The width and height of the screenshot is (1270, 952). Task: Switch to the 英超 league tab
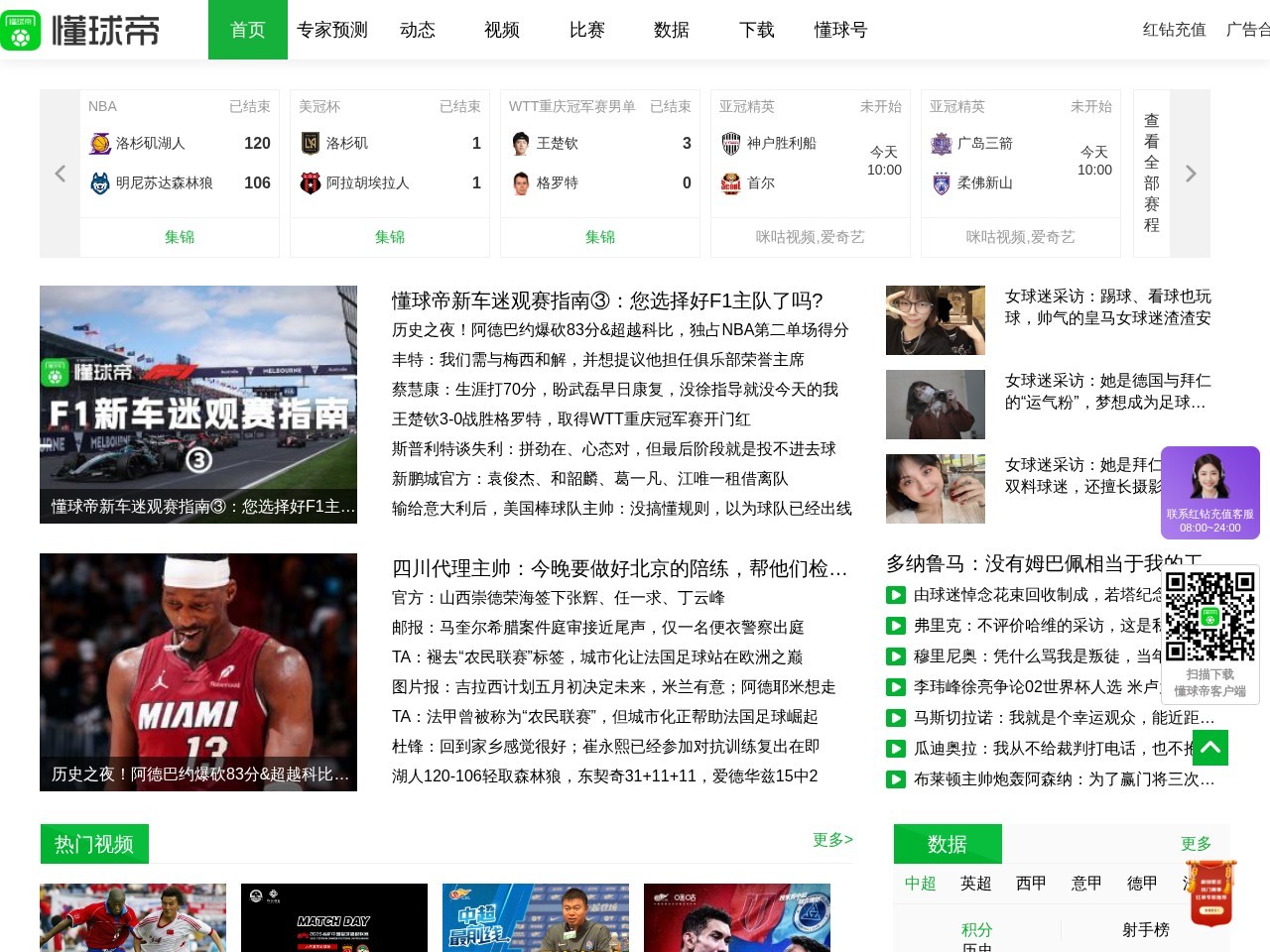tap(975, 883)
